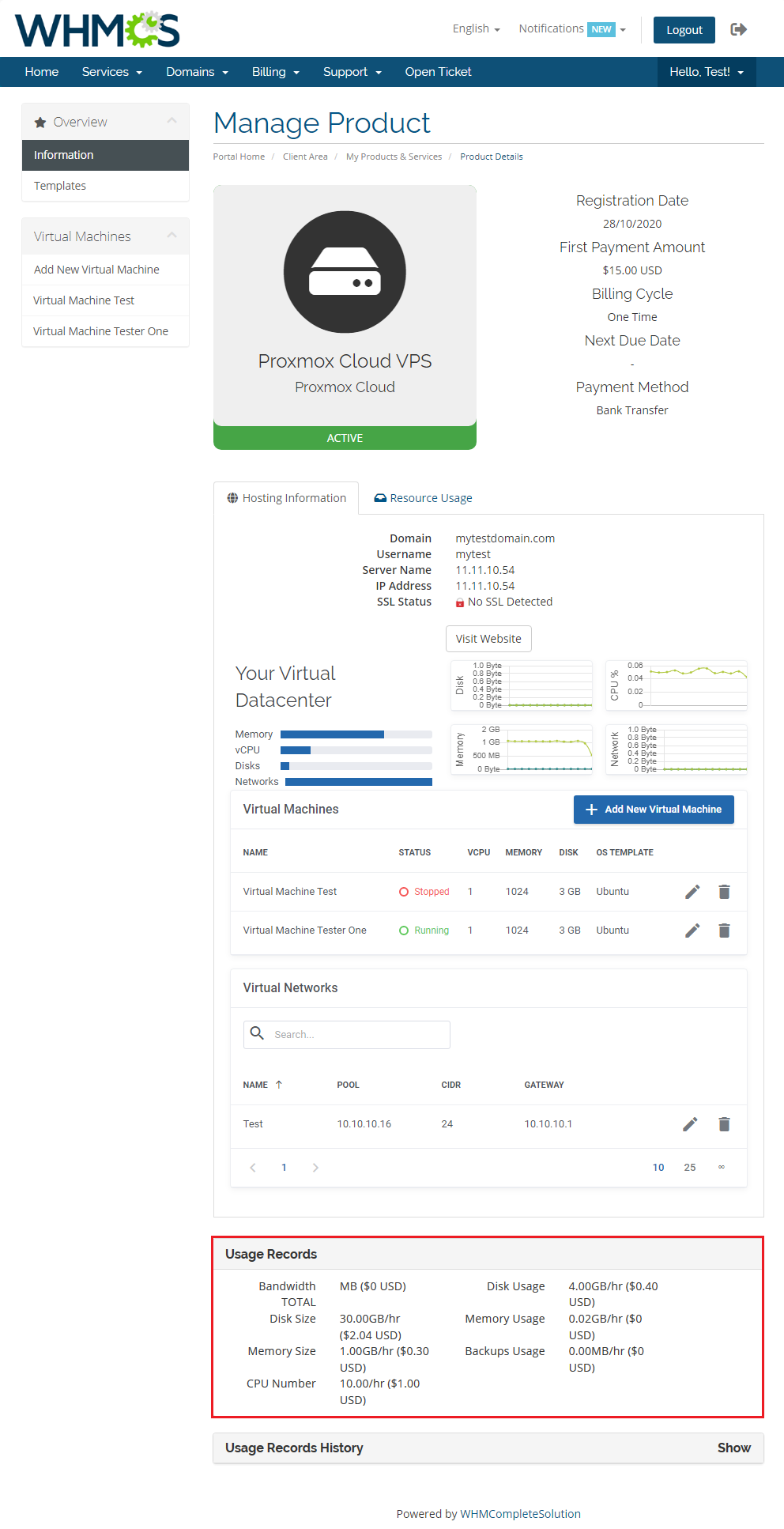Go to next networks page

coord(315,1168)
